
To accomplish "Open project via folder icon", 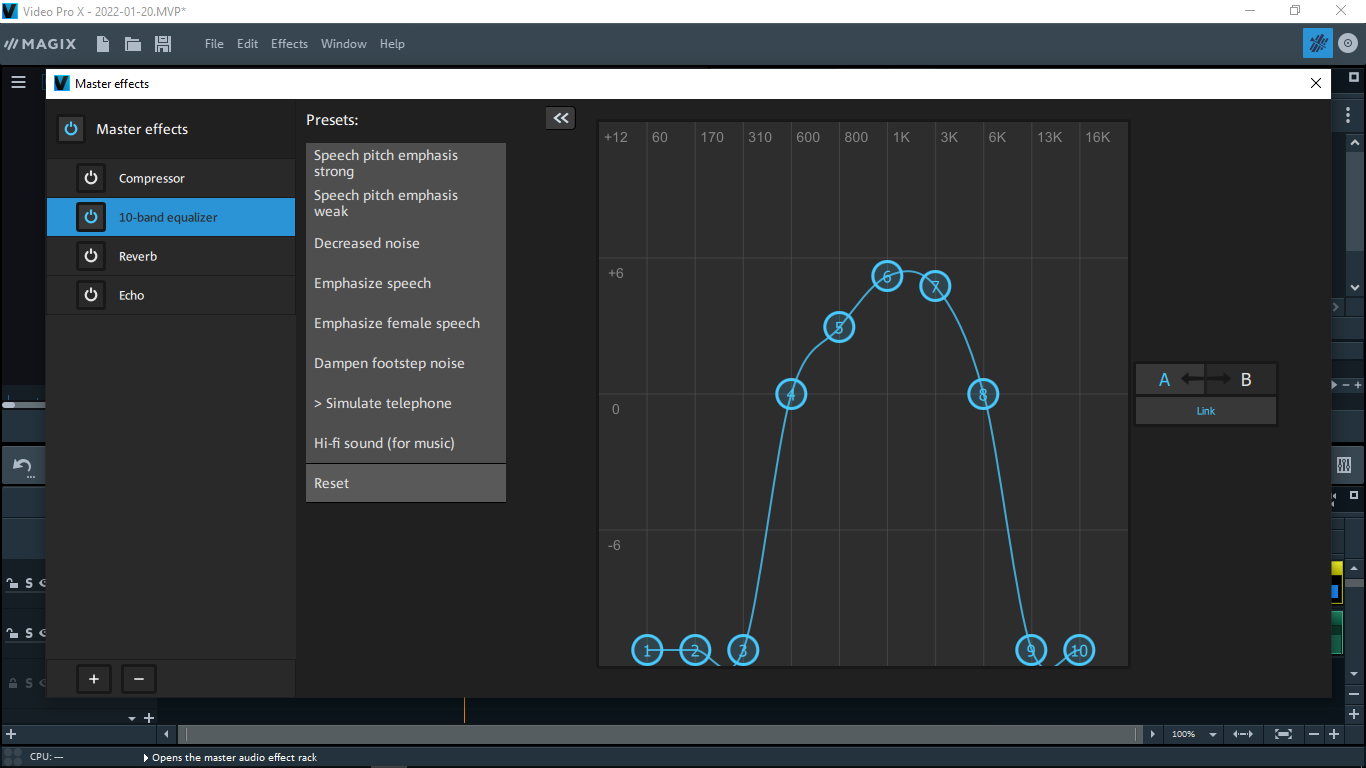I will coord(132,44).
